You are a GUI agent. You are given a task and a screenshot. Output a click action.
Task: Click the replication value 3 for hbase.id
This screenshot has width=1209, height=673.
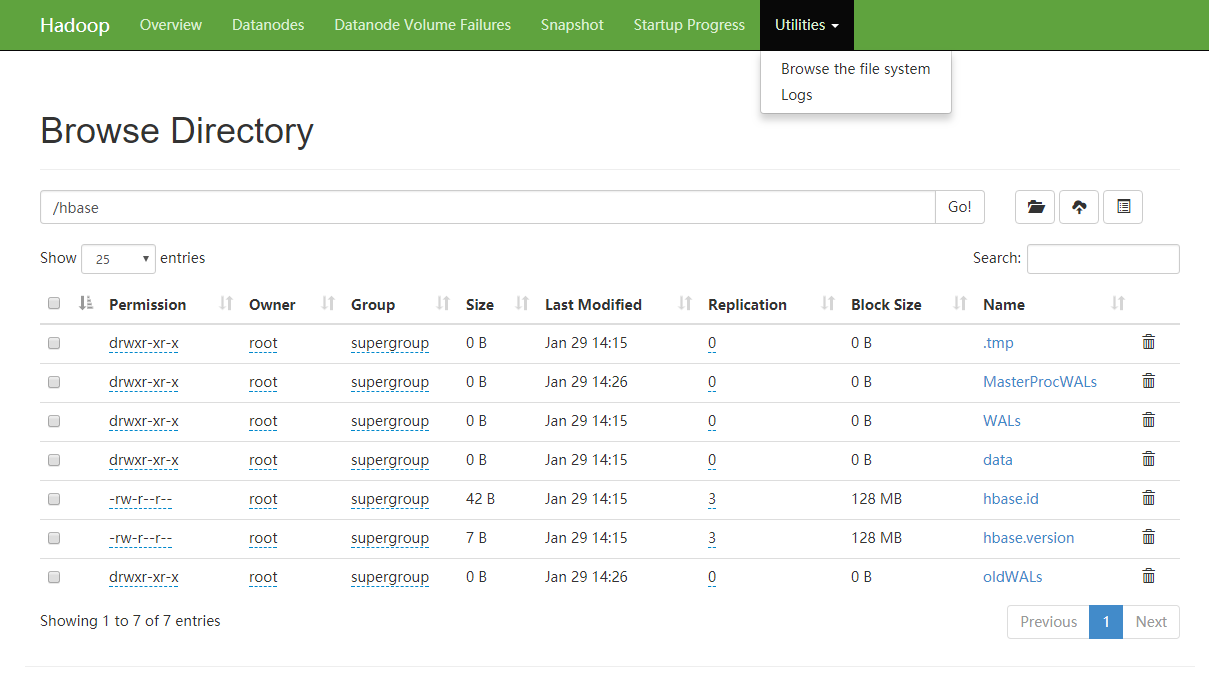tap(712, 499)
